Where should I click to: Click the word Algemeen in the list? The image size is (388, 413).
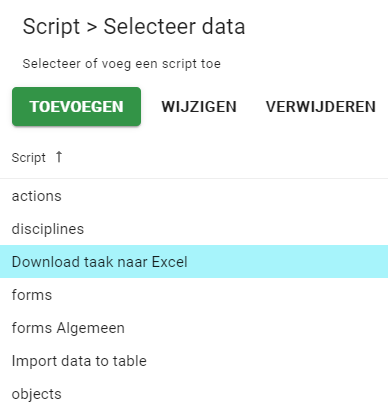90,328
